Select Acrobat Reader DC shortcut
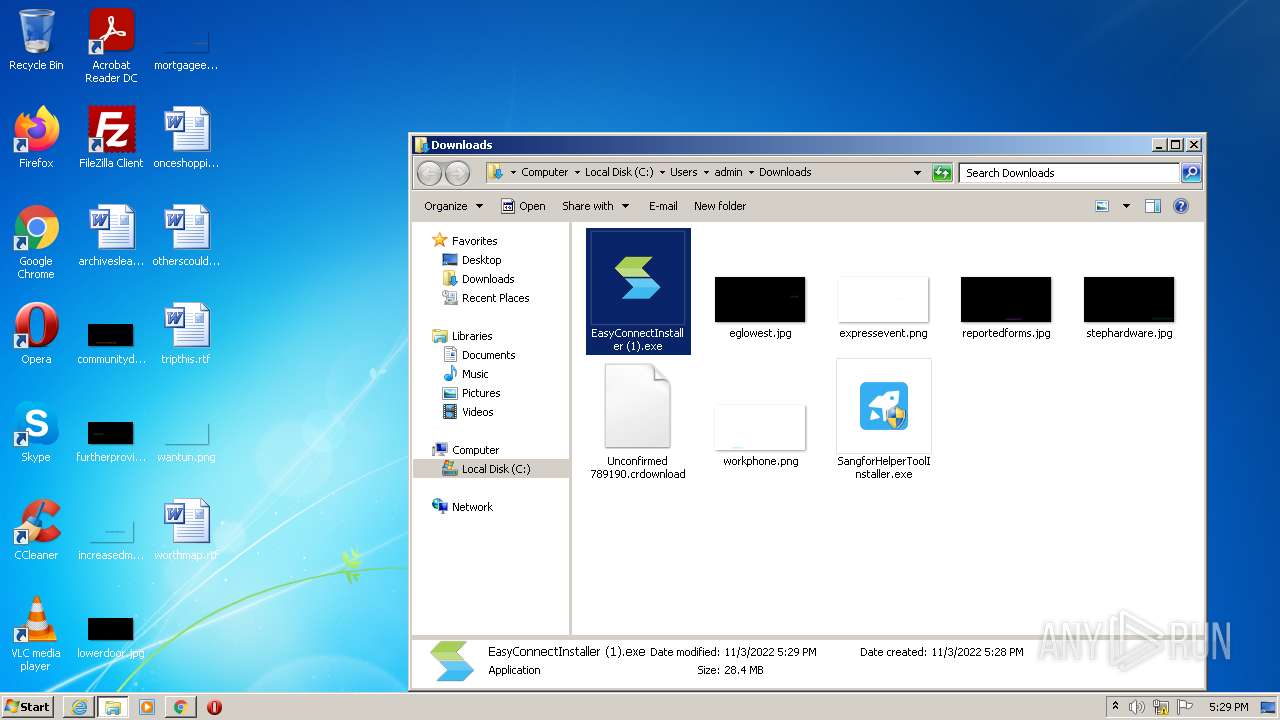Screen dimensions: 1280x720 pyautogui.click(x=111, y=46)
